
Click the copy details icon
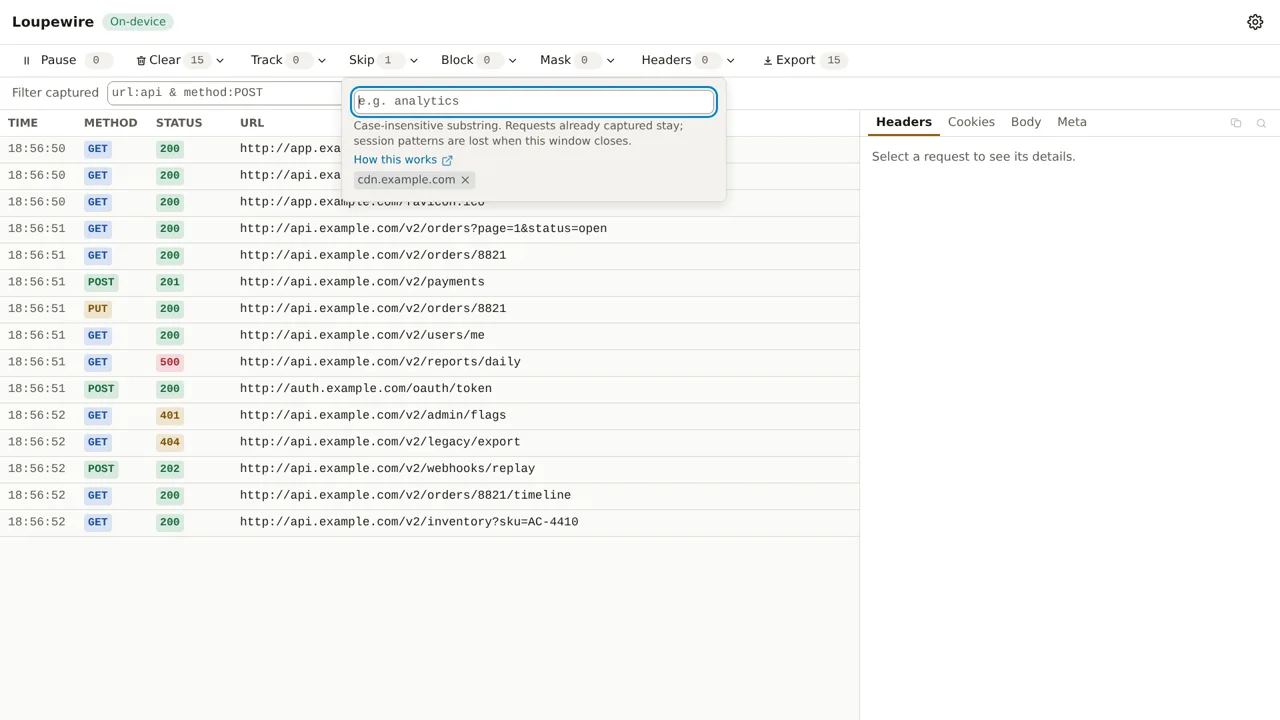point(1236,123)
